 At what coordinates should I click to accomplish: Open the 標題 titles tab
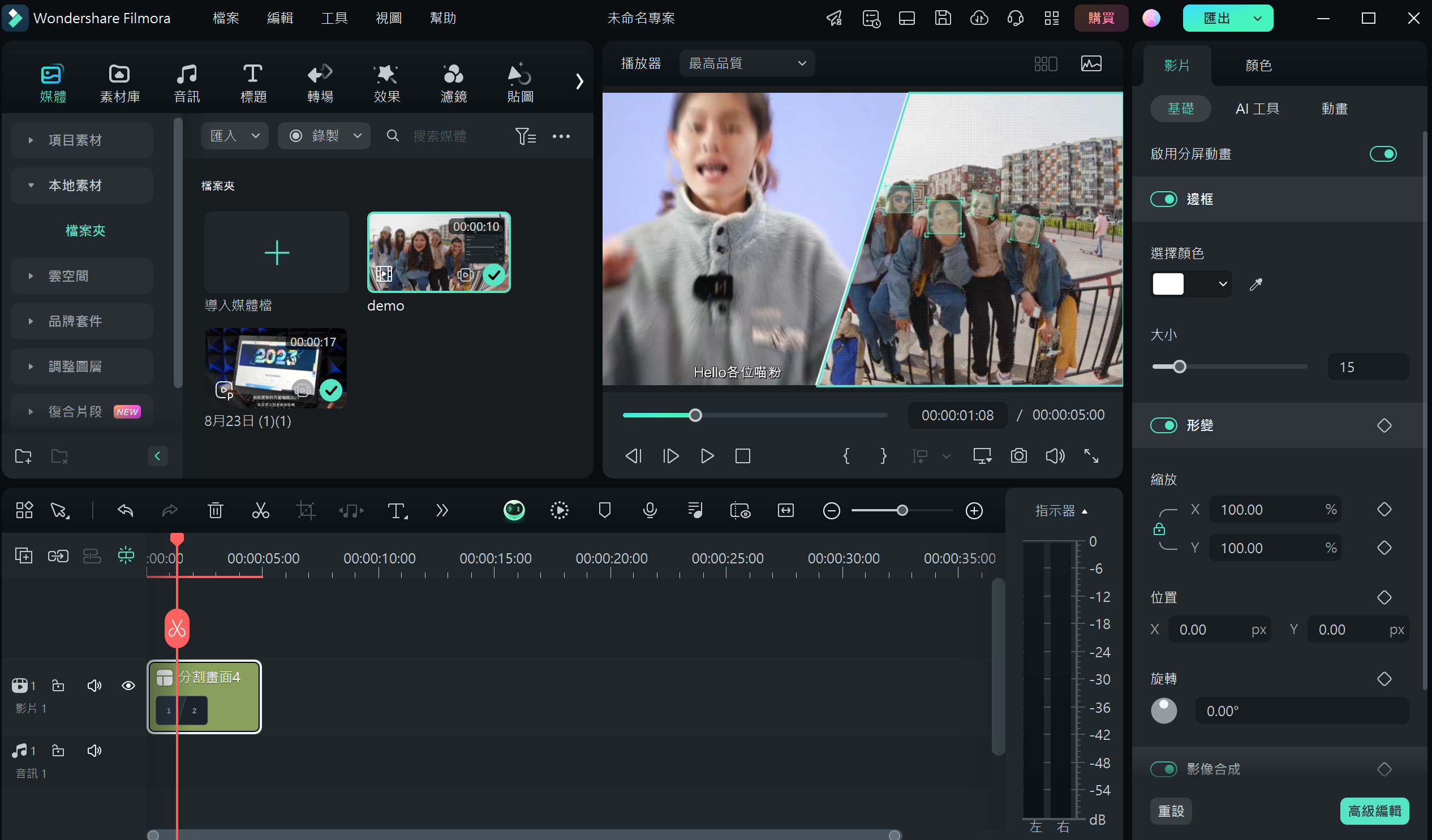pyautogui.click(x=253, y=83)
